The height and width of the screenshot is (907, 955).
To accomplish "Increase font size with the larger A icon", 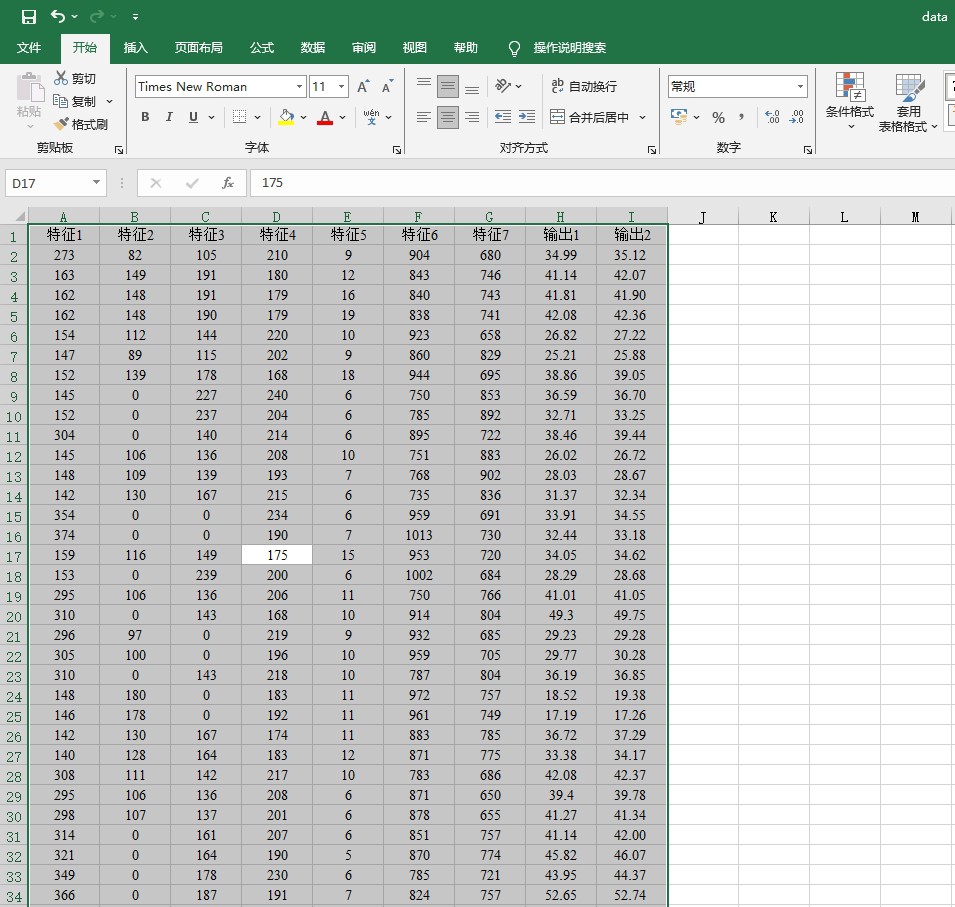I will tap(363, 86).
